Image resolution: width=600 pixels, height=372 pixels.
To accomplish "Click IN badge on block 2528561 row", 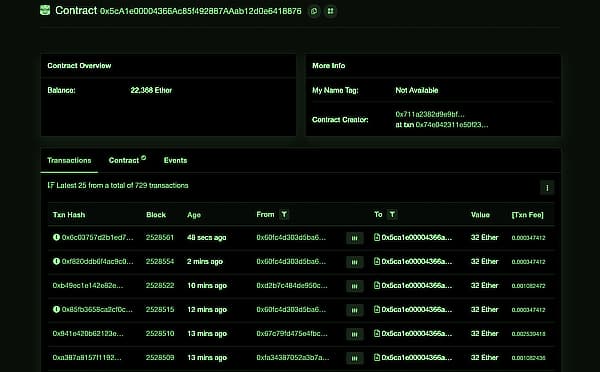I will [355, 238].
